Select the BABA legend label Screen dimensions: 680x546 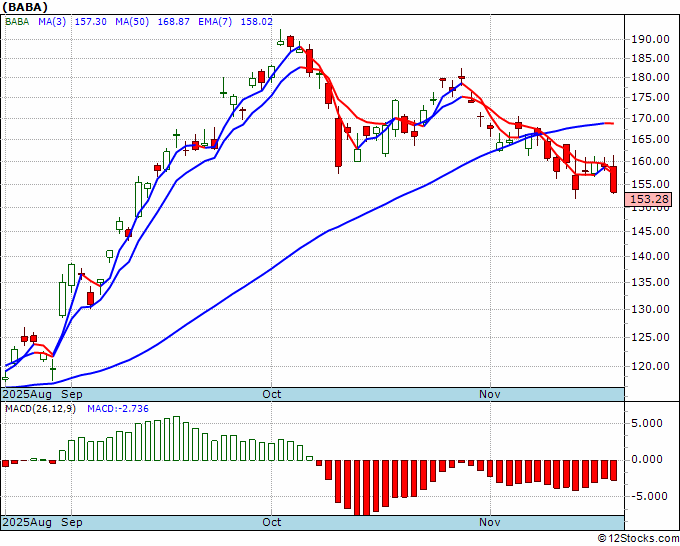(17, 21)
